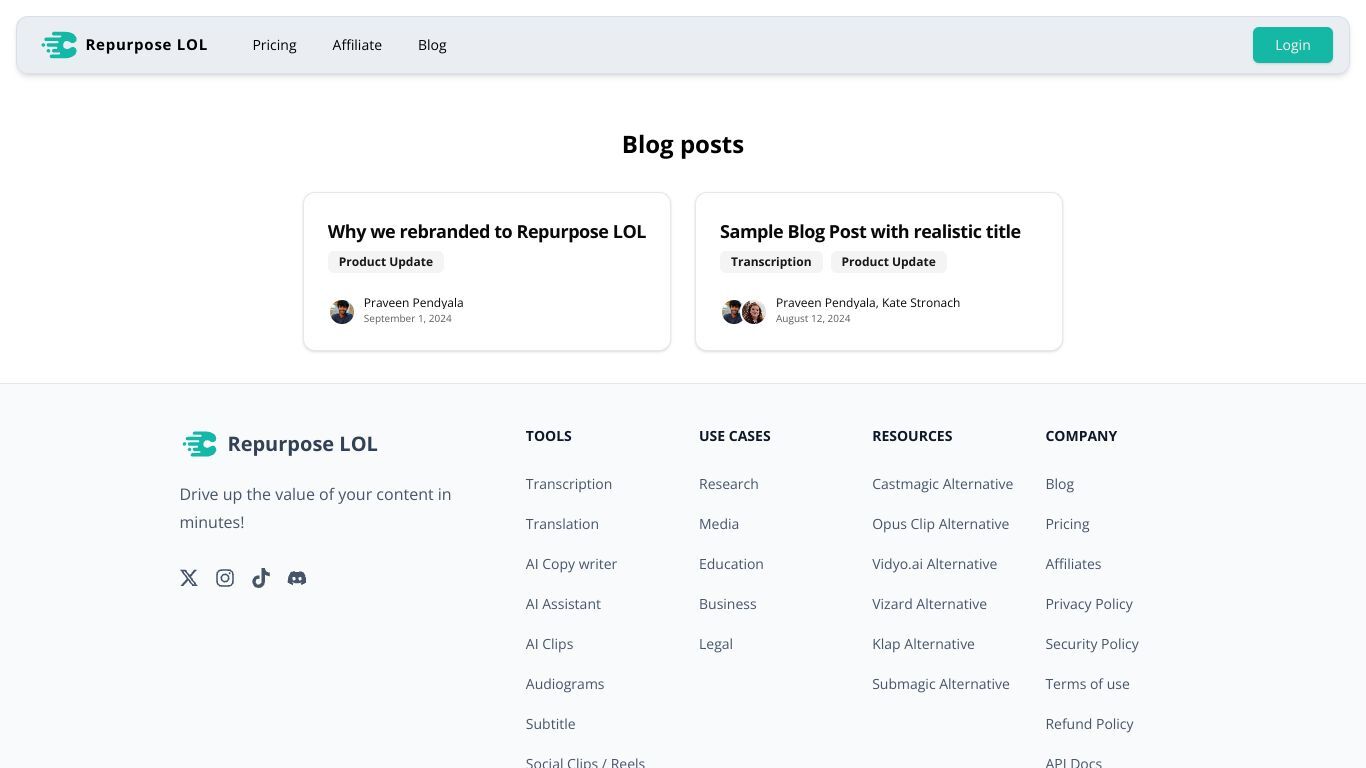Open the Castmagic Alternative footer link
Image resolution: width=1366 pixels, height=768 pixels.
(942, 484)
